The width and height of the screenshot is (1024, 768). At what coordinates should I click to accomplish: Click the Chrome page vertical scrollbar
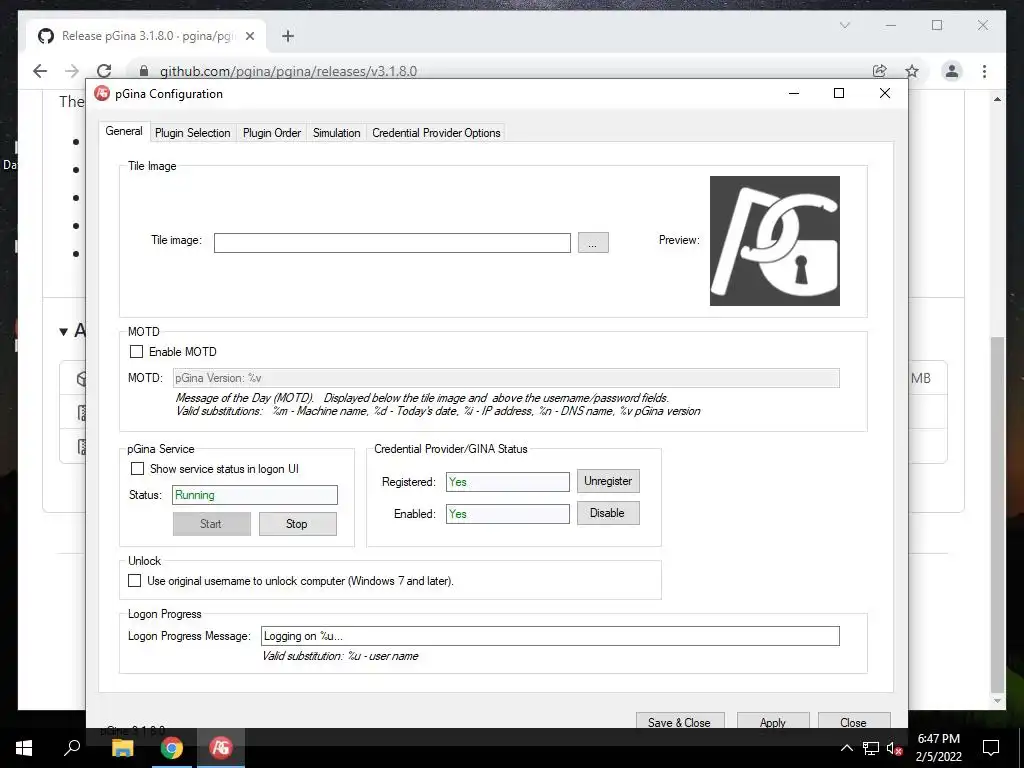tap(997, 513)
